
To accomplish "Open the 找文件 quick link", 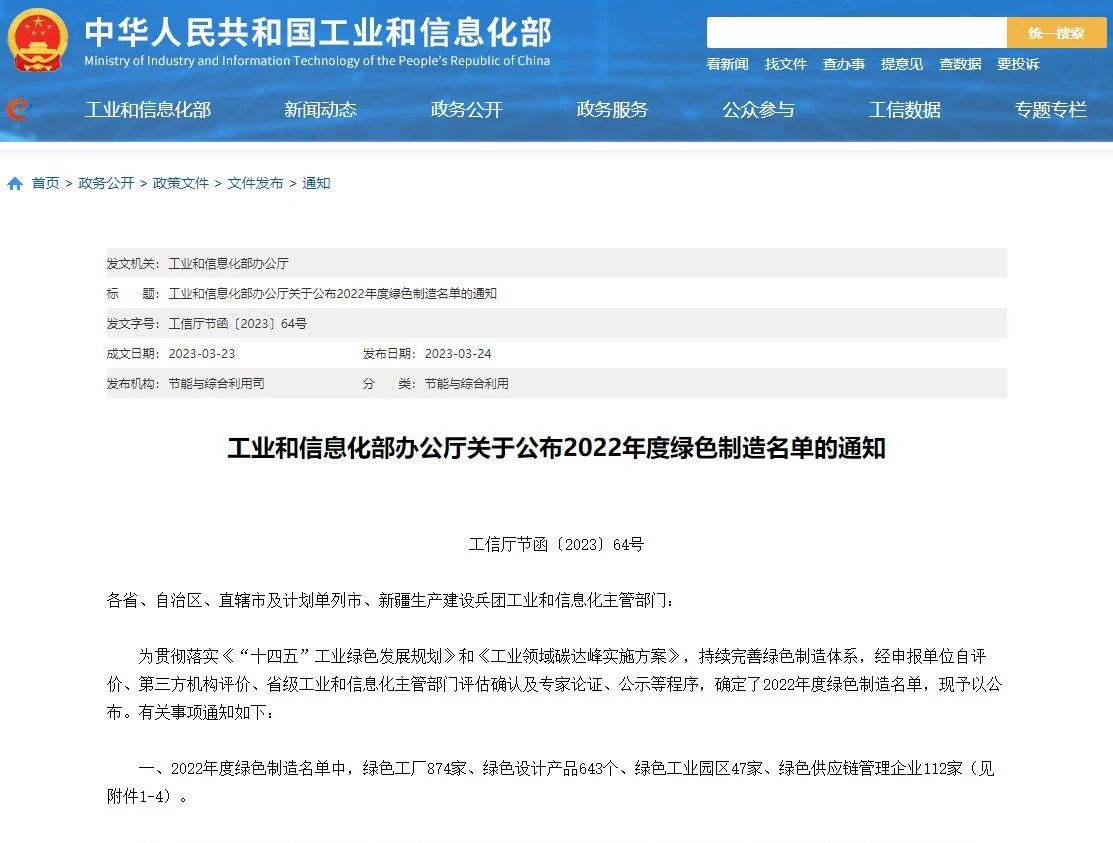I will pos(785,64).
